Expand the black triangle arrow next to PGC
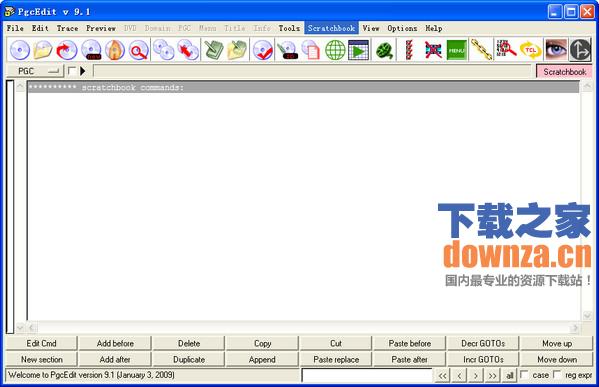 [83, 71]
